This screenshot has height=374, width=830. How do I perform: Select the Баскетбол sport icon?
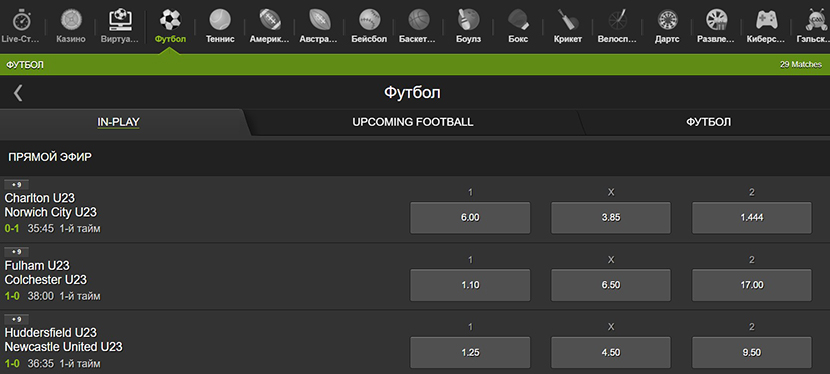(x=418, y=25)
